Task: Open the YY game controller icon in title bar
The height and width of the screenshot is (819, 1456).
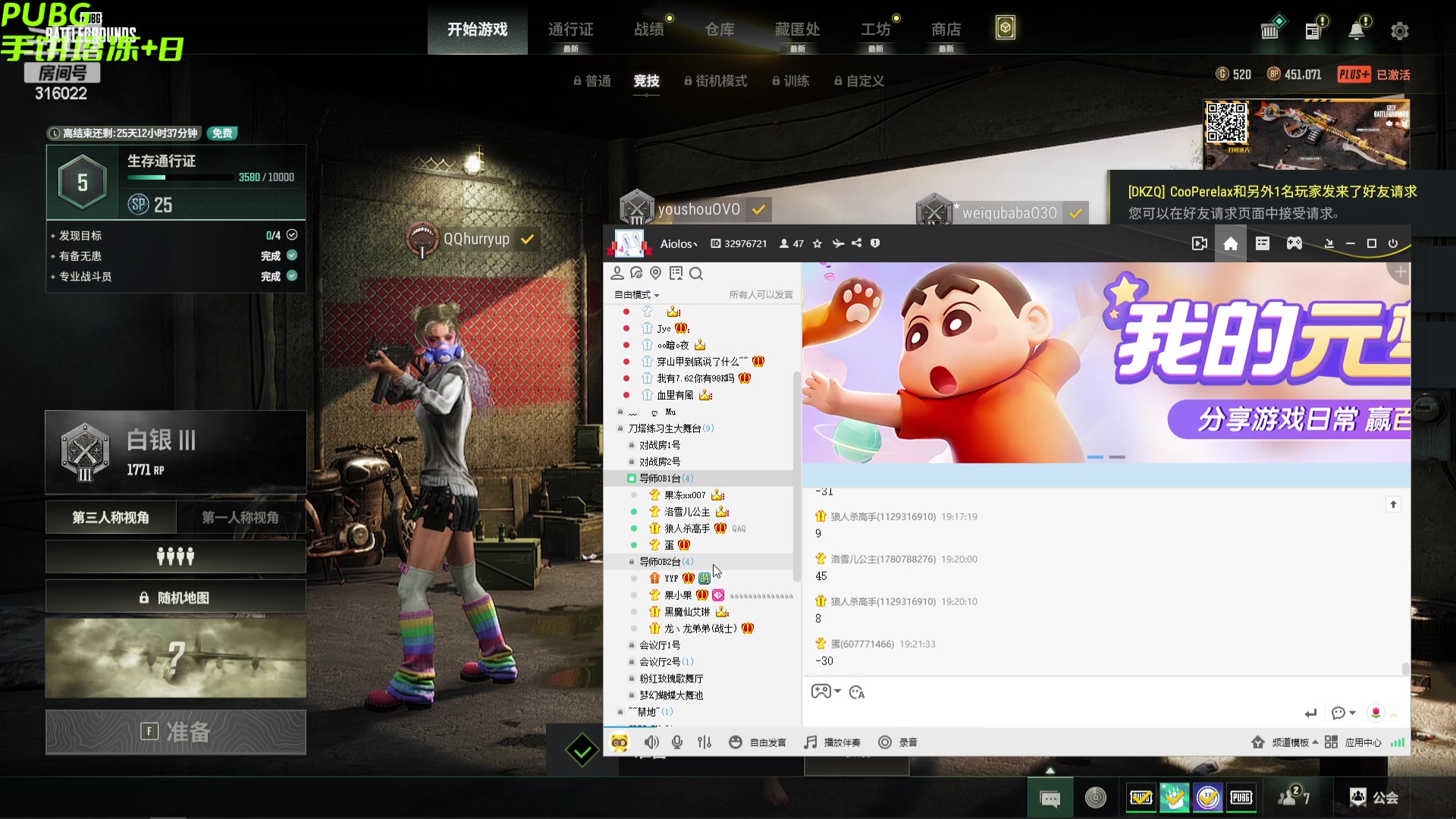Action: (x=1294, y=243)
